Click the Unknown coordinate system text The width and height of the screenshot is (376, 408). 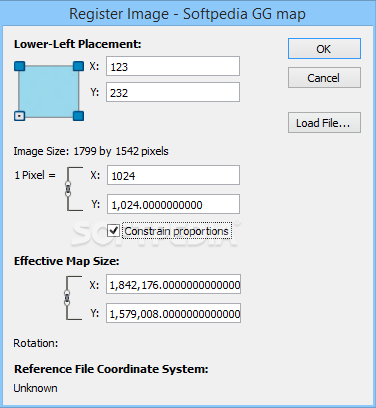coord(35,388)
